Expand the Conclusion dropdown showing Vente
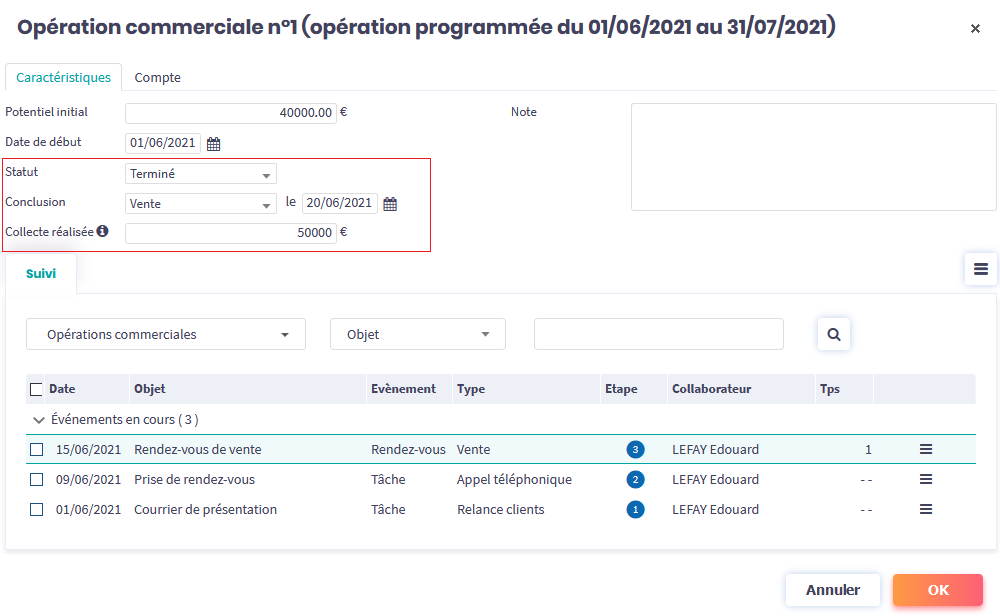This screenshot has height=616, width=1000. 201,204
